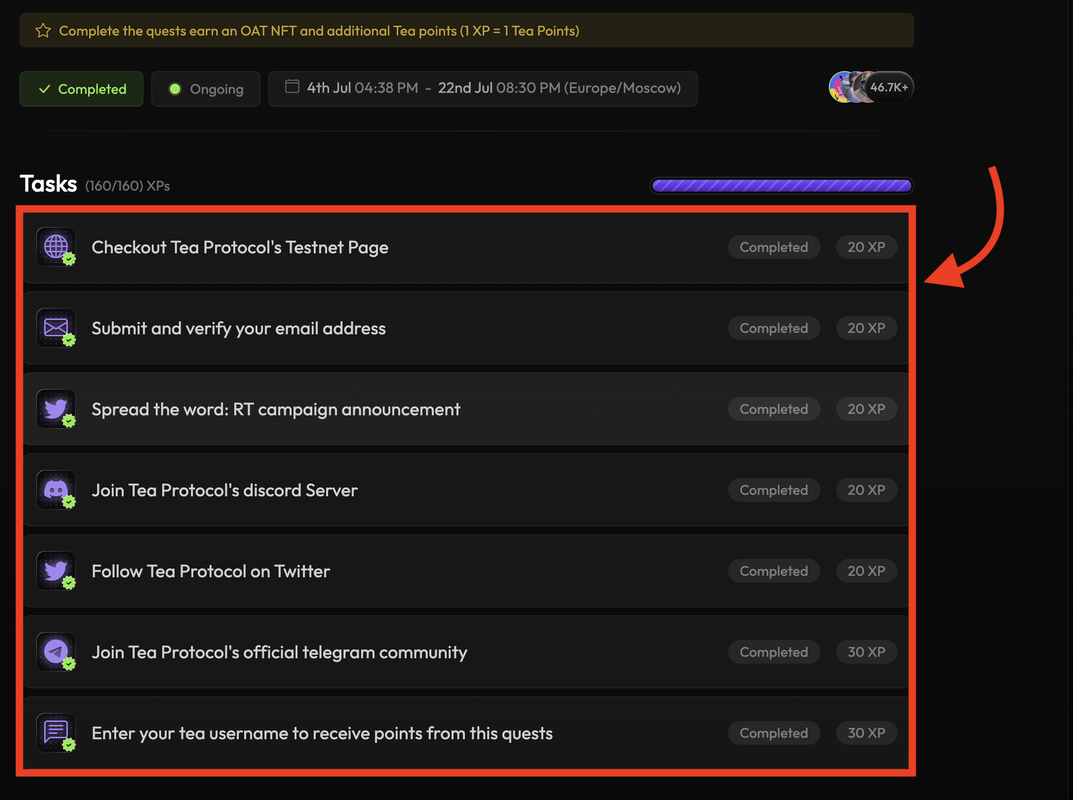The image size is (1073, 800).
Task: Click the yellow banner about OAT NFT quests
Action: [x=467, y=30]
